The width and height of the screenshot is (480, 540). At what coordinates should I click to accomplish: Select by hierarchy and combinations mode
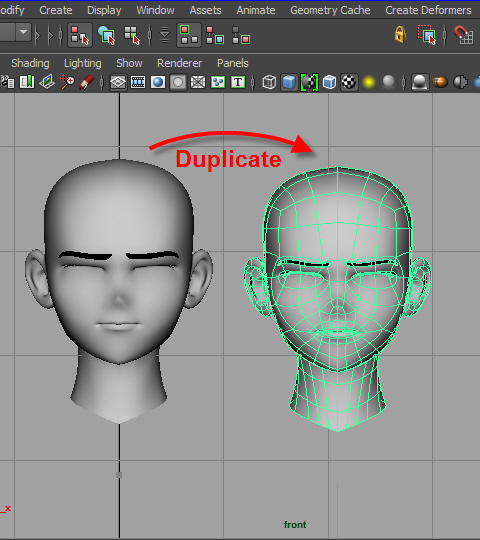[x=80, y=35]
